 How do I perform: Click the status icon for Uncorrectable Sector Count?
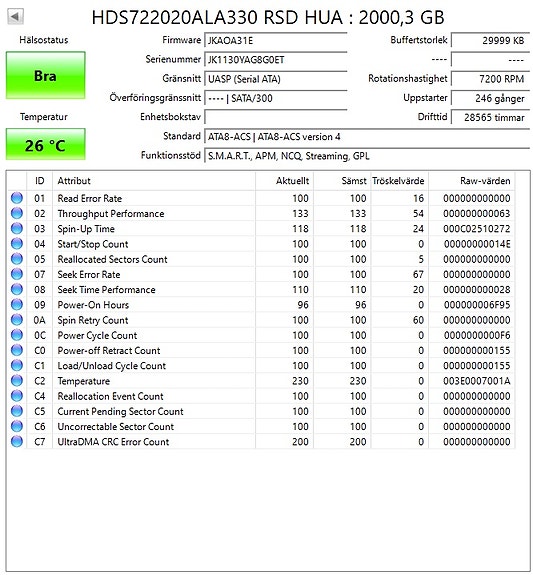click(17, 426)
